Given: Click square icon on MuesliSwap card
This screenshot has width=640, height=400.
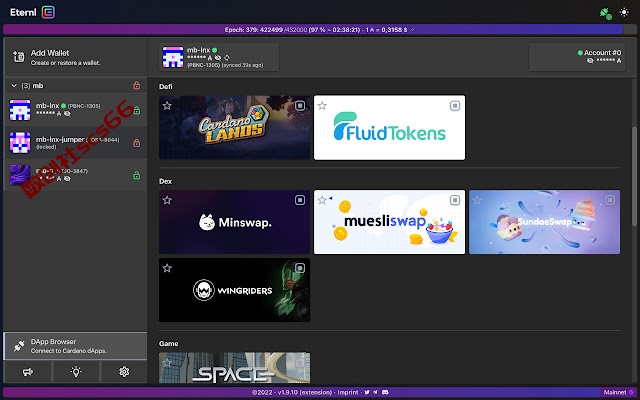Looking at the screenshot, I should (x=455, y=200).
